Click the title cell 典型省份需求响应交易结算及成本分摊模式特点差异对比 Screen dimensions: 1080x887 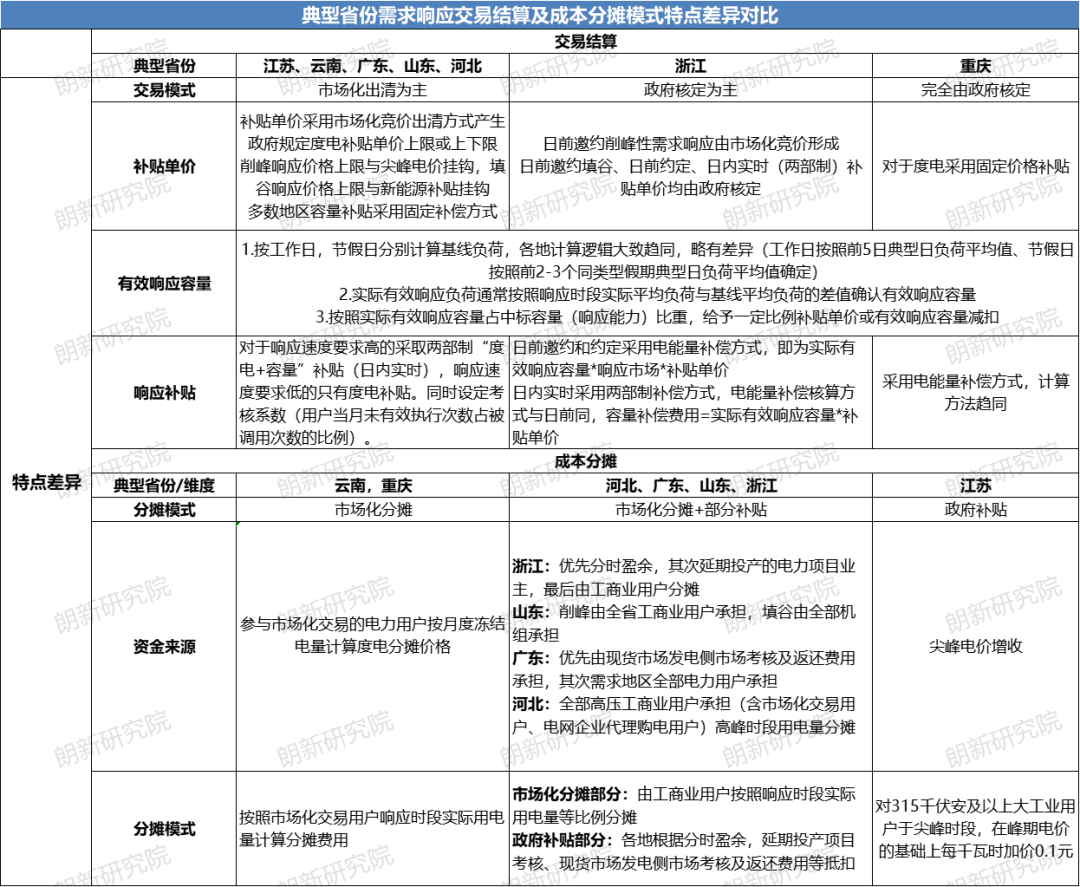tap(540, 17)
